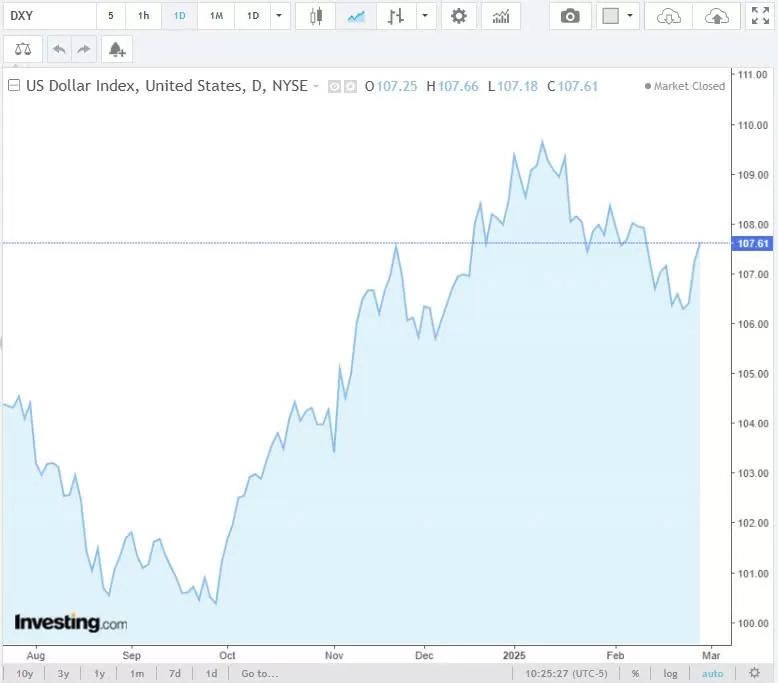778x683 pixels.
Task: Open the indicators chart icon
Action: point(501,16)
